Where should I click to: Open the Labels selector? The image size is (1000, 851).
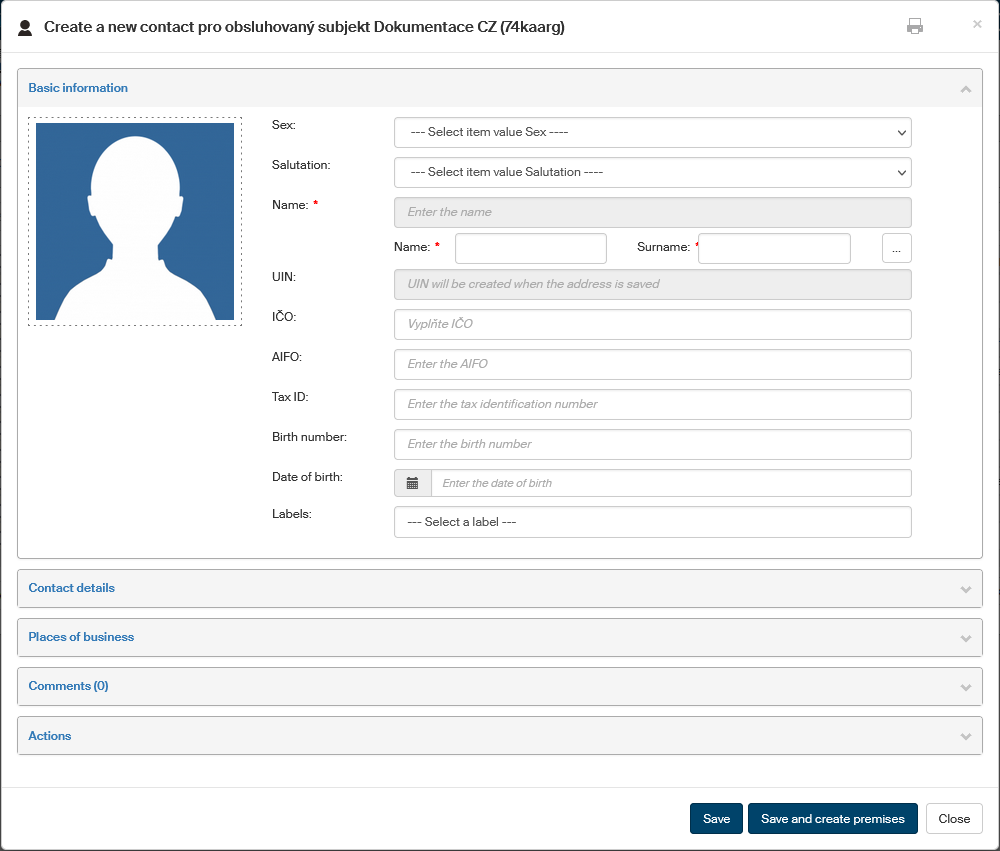652,522
